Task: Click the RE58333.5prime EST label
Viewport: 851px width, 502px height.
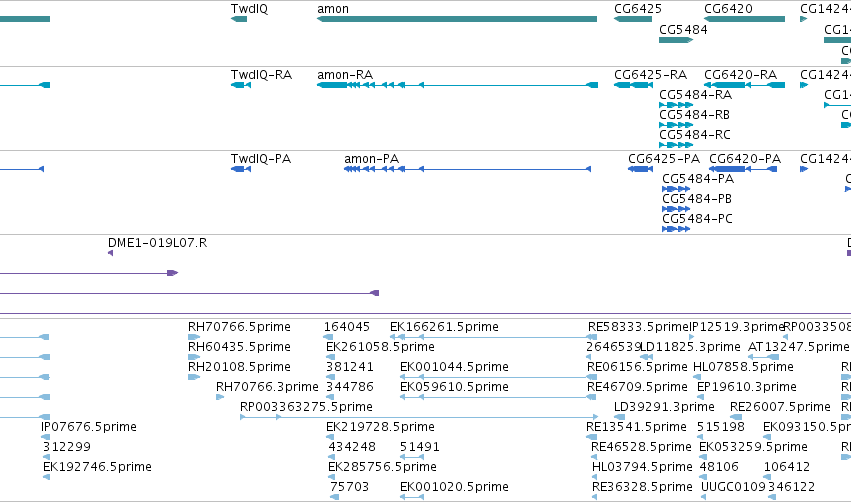Action: click(638, 327)
